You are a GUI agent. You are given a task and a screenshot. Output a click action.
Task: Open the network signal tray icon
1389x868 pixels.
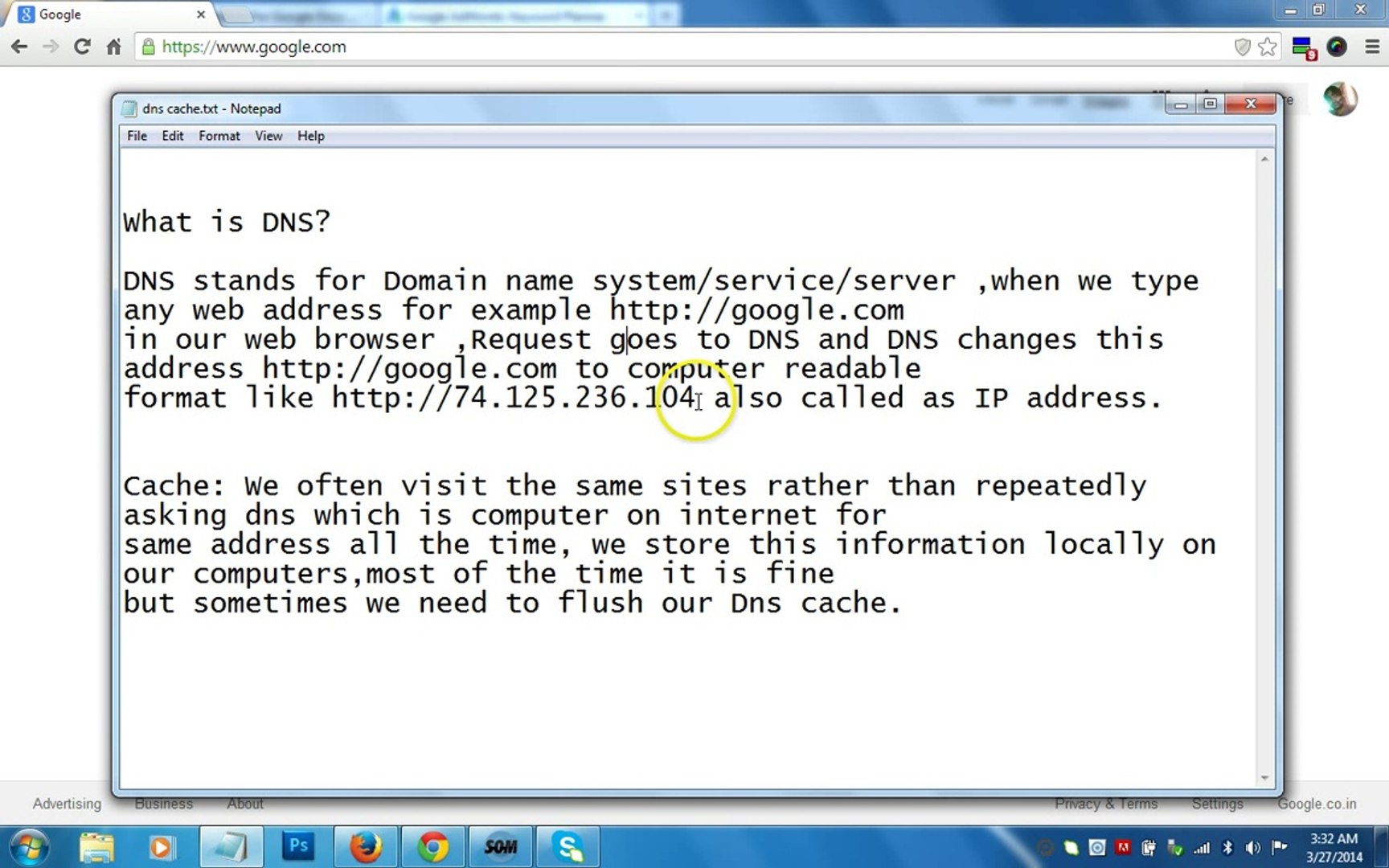[x=1202, y=847]
